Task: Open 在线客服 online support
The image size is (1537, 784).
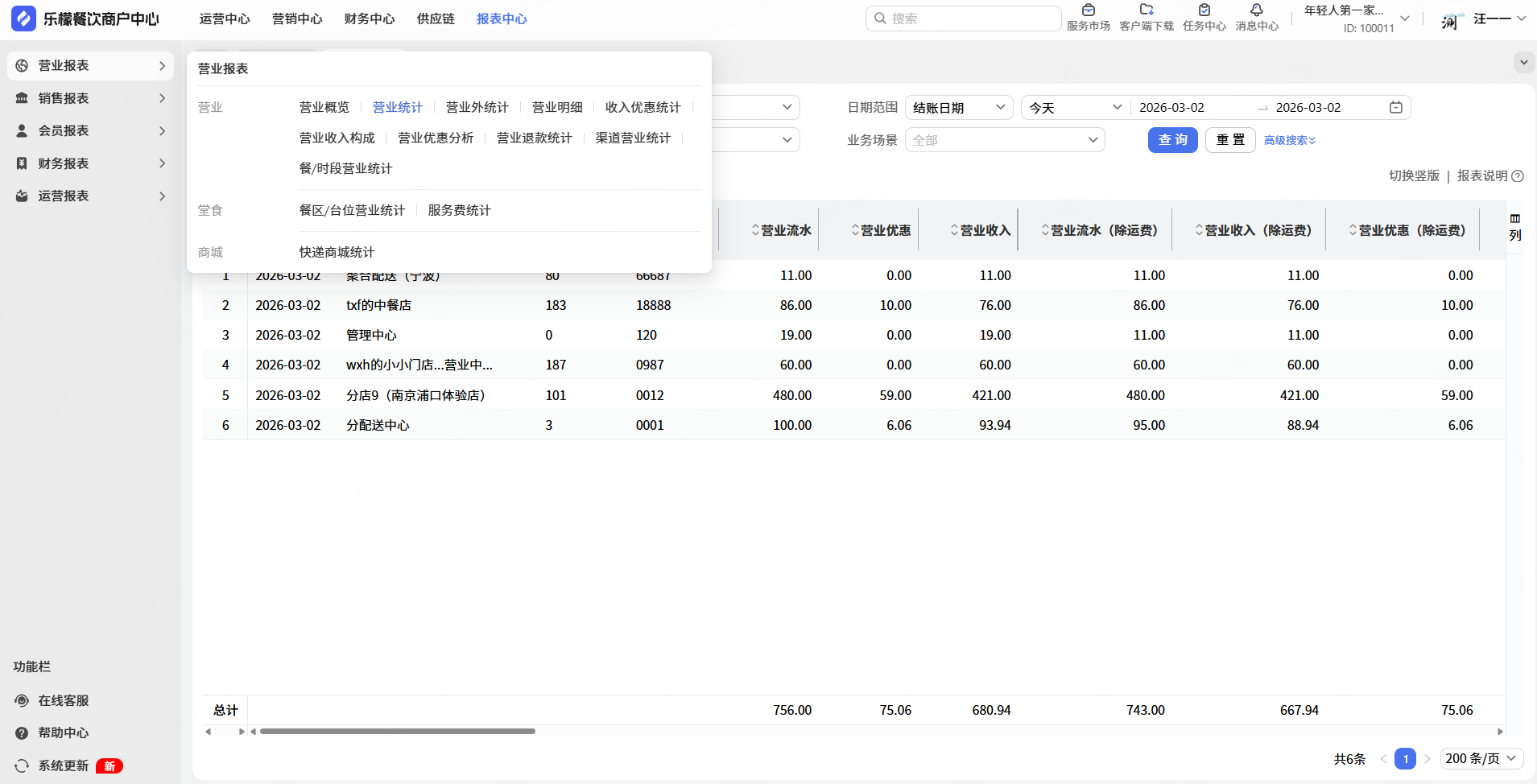Action: [63, 700]
